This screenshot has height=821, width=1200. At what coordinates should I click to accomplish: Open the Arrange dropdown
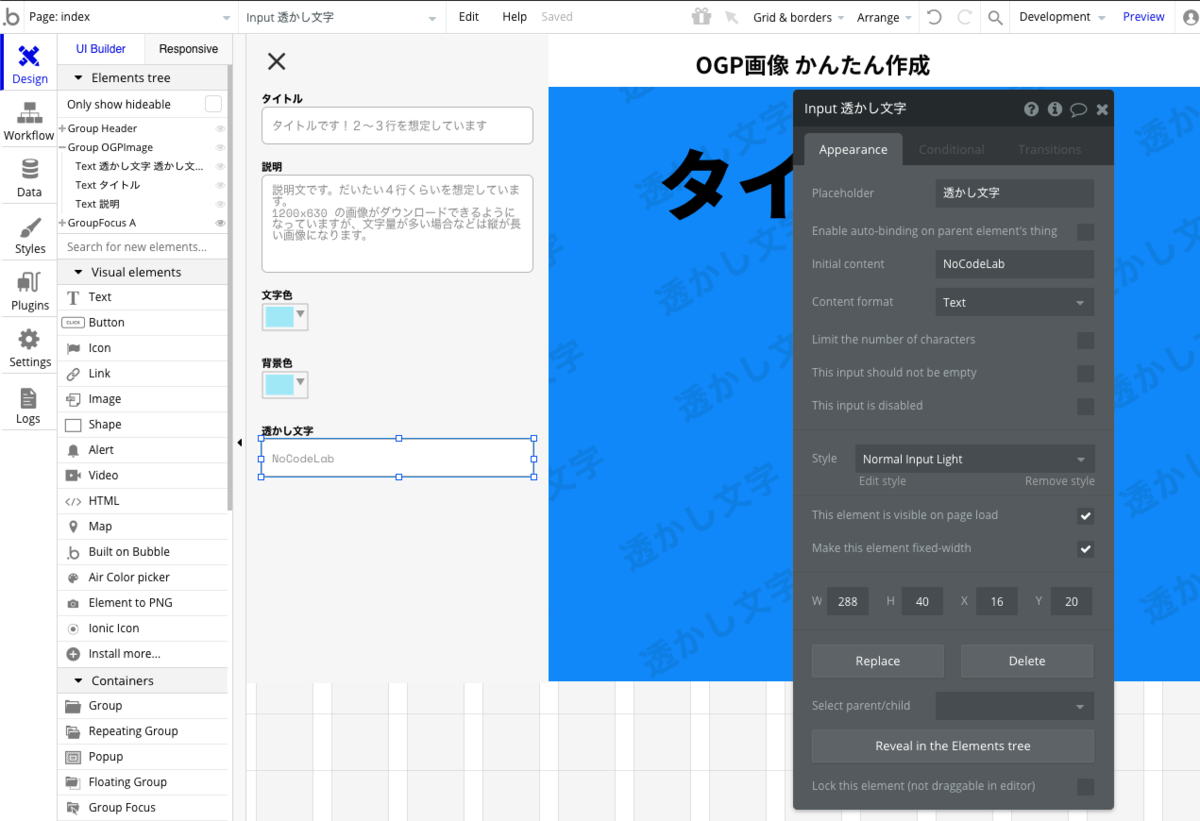[884, 17]
